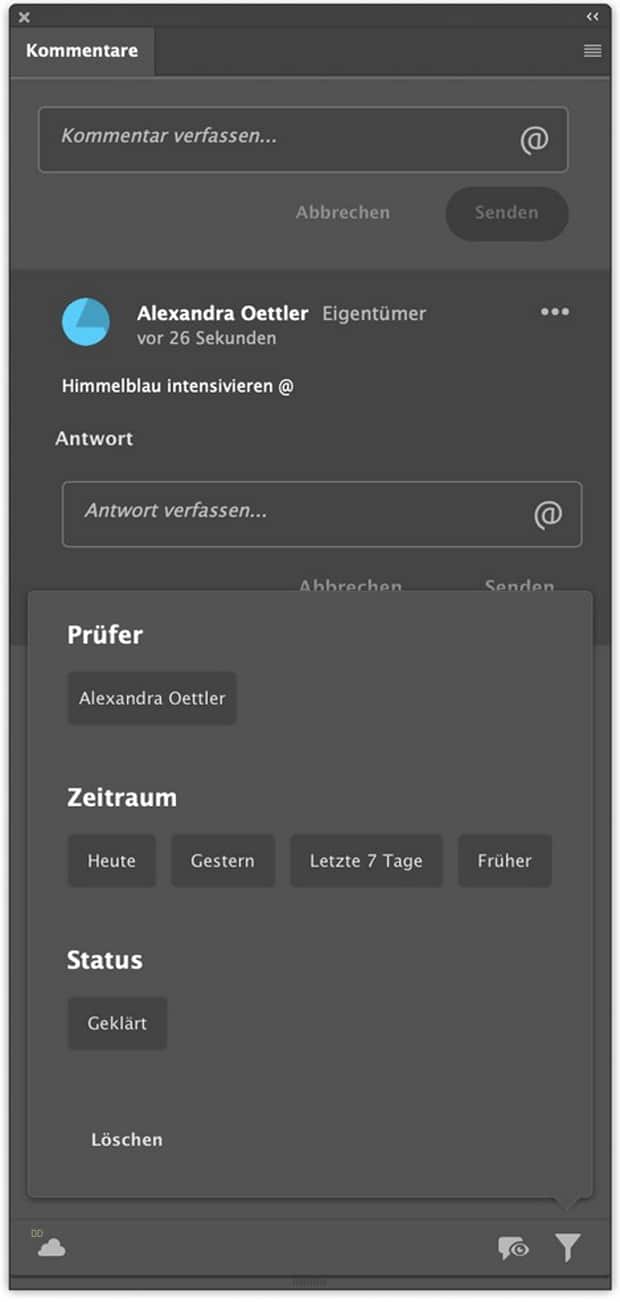Click the filter funnel icon
Image resolution: width=620 pixels, height=1302 pixels.
coord(567,1247)
